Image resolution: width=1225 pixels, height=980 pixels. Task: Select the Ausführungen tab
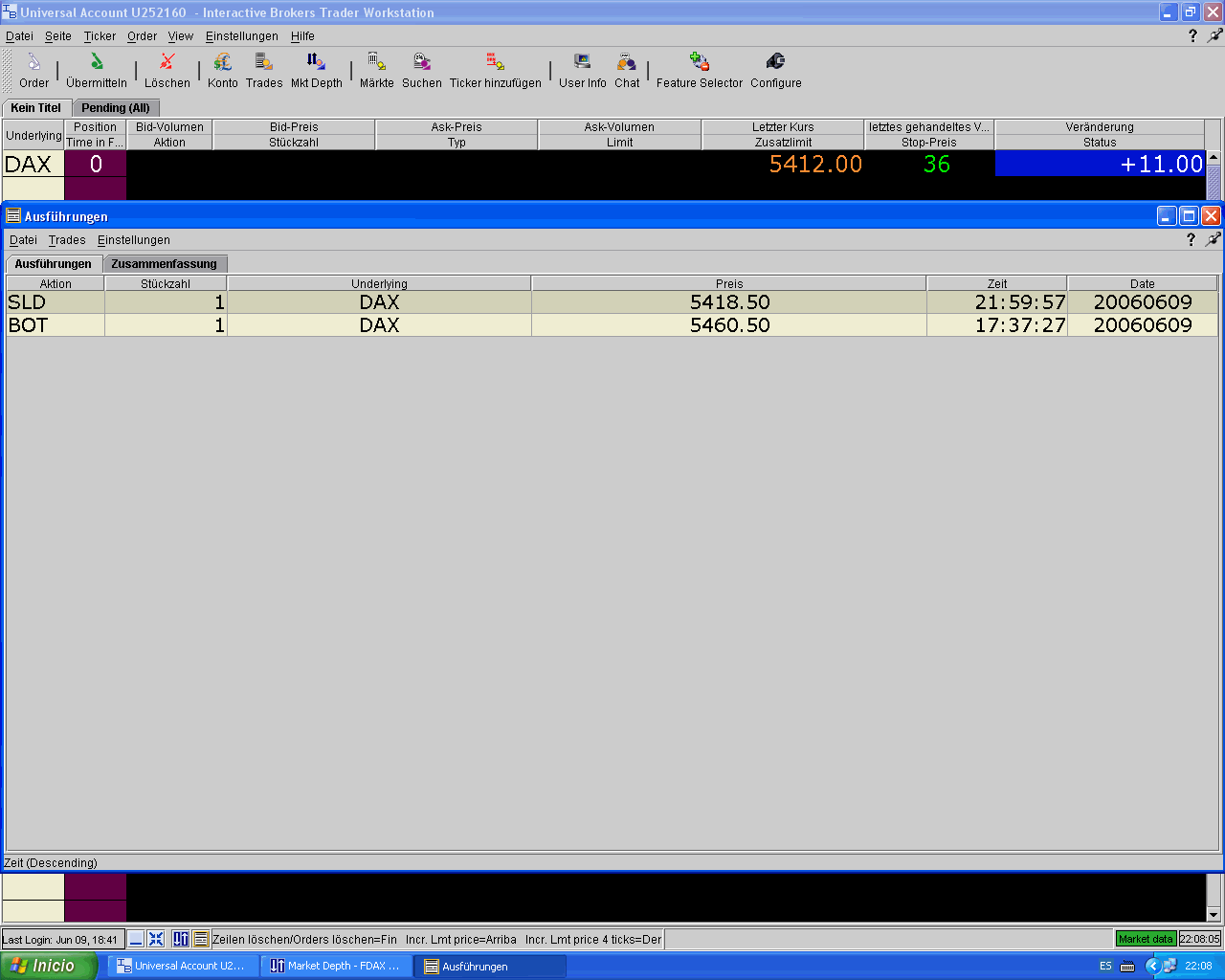coord(54,263)
